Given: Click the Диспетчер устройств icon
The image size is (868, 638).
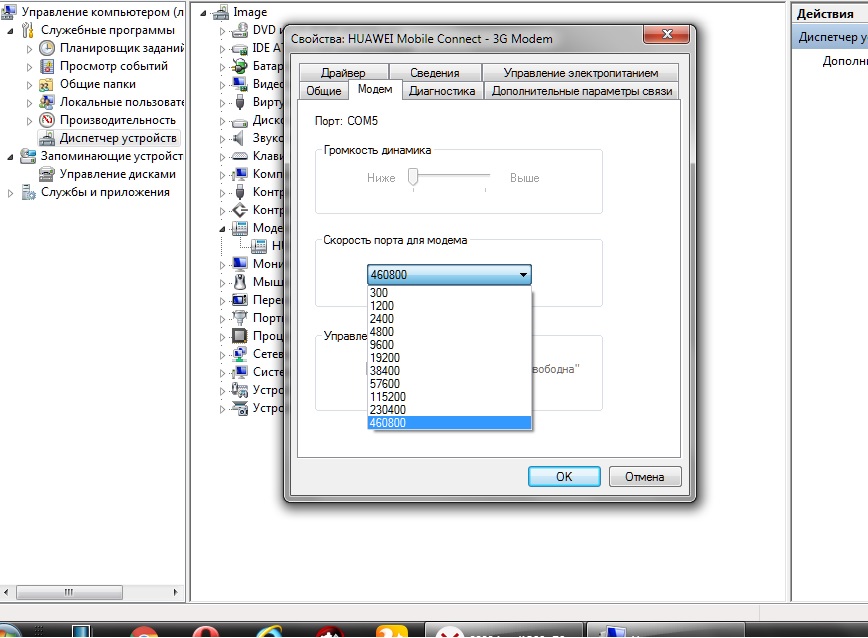Looking at the screenshot, I should 47,138.
